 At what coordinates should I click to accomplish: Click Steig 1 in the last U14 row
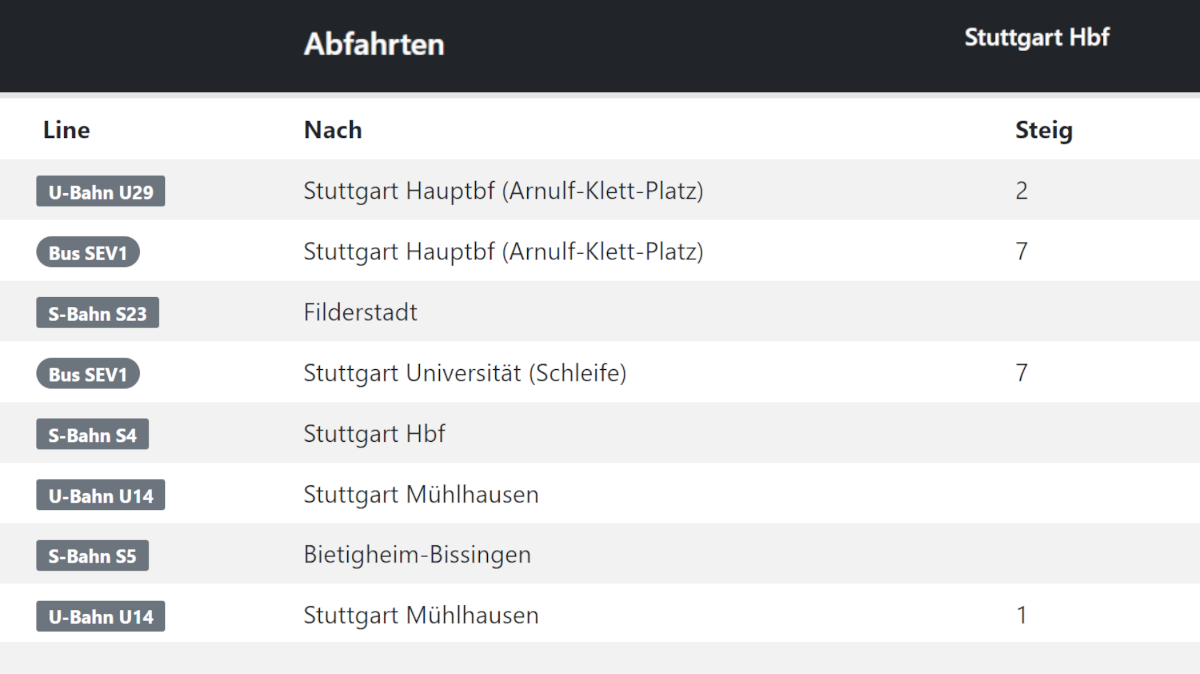coord(1021,615)
